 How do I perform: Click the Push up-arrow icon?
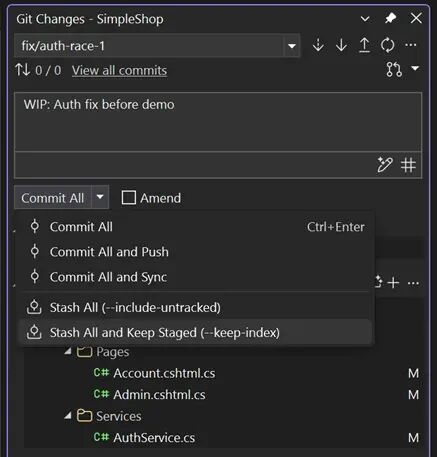pos(364,45)
